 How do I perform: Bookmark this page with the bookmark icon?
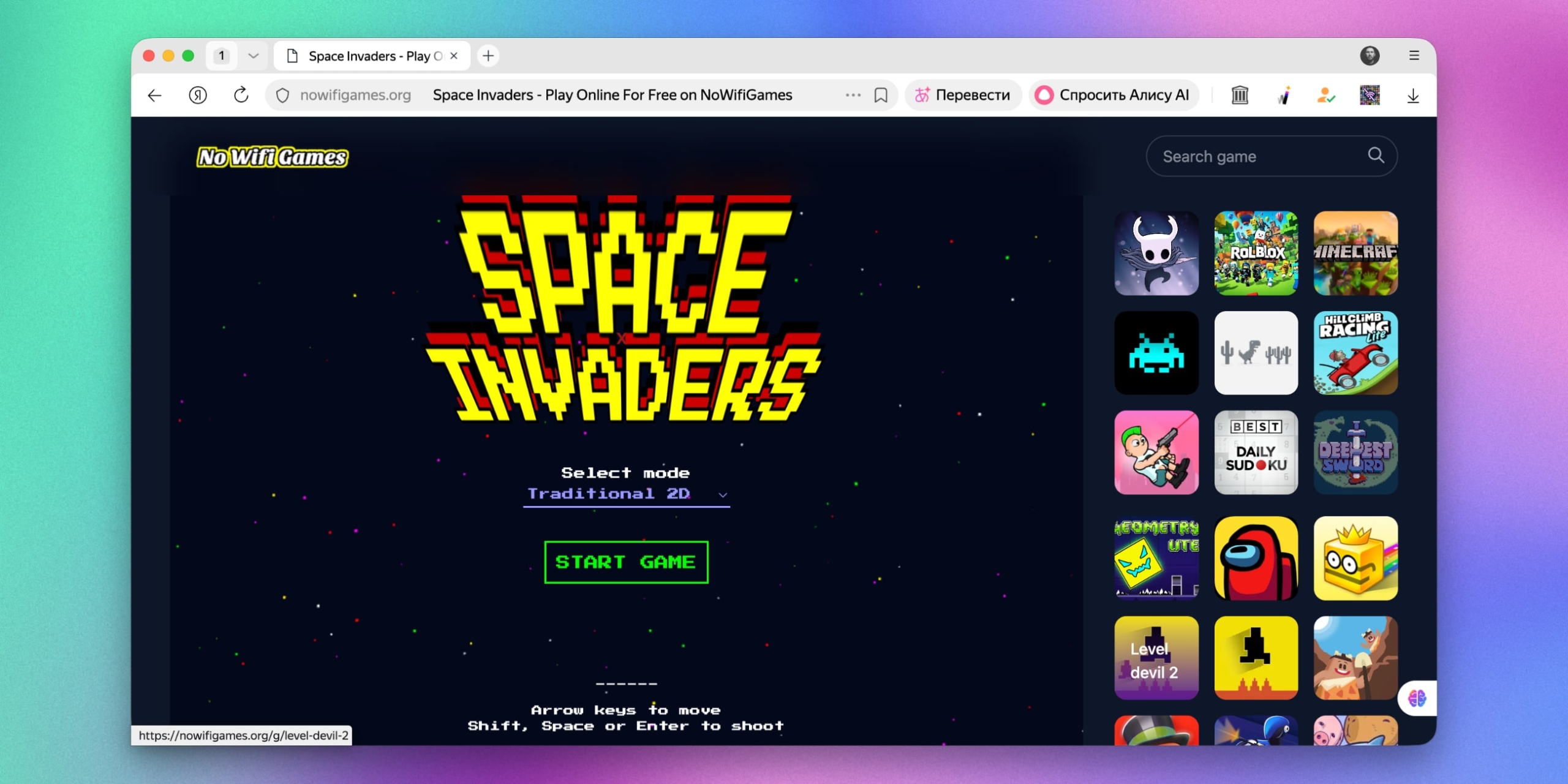tap(881, 95)
